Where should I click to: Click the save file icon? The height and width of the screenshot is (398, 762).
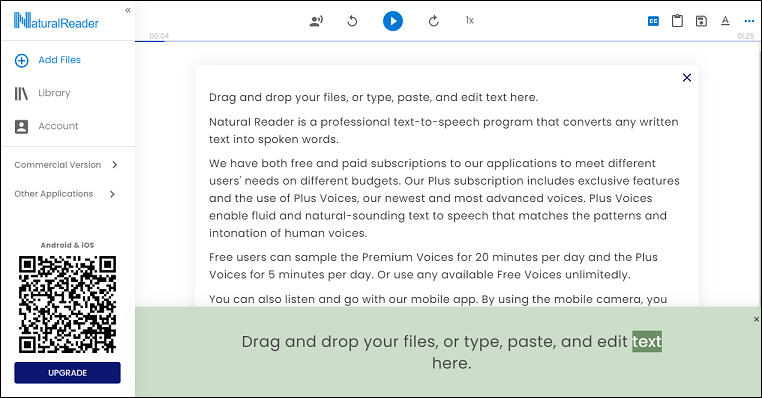(701, 21)
